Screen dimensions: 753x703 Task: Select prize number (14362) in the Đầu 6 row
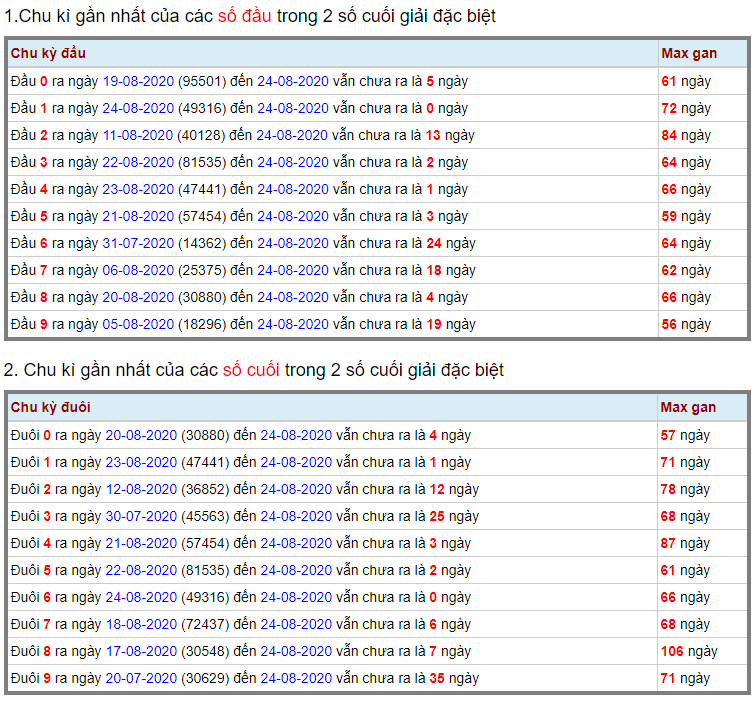click(202, 243)
